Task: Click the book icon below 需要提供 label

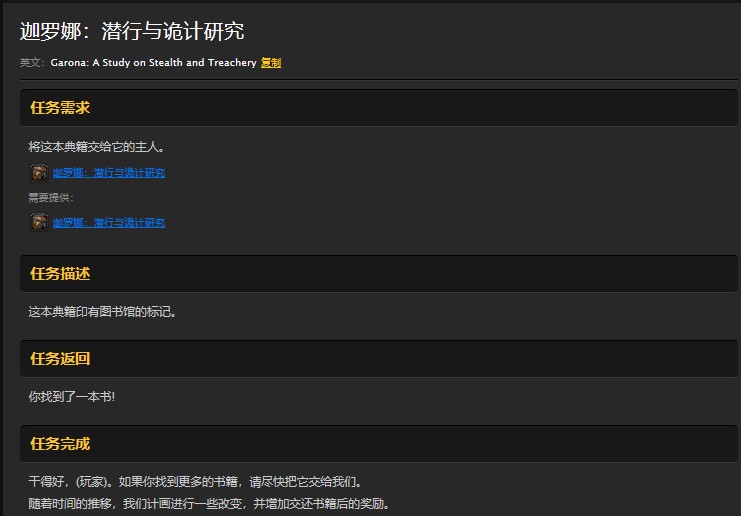Action: pyautogui.click(x=39, y=222)
